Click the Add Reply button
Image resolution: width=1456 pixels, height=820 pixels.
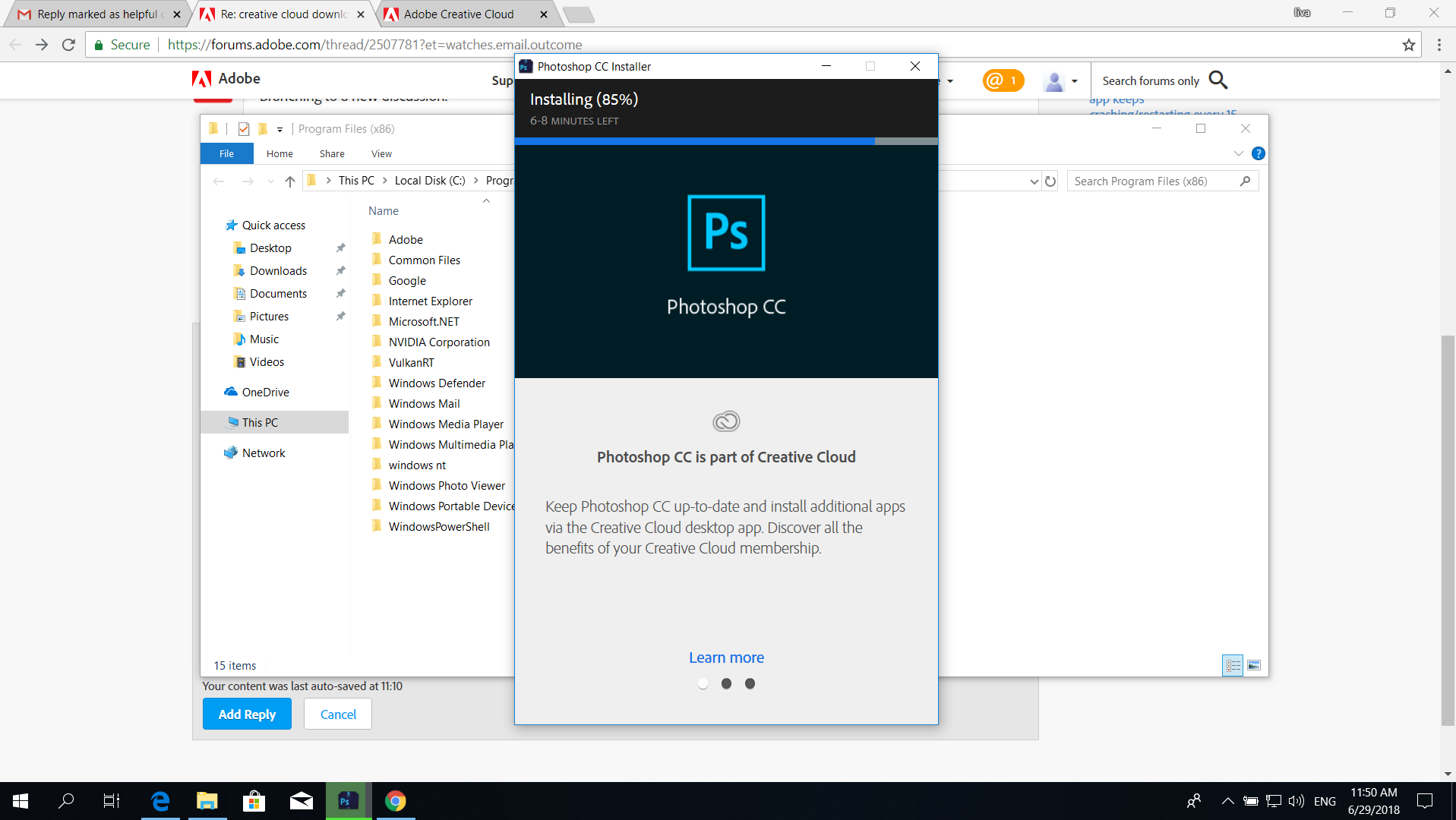tap(247, 714)
